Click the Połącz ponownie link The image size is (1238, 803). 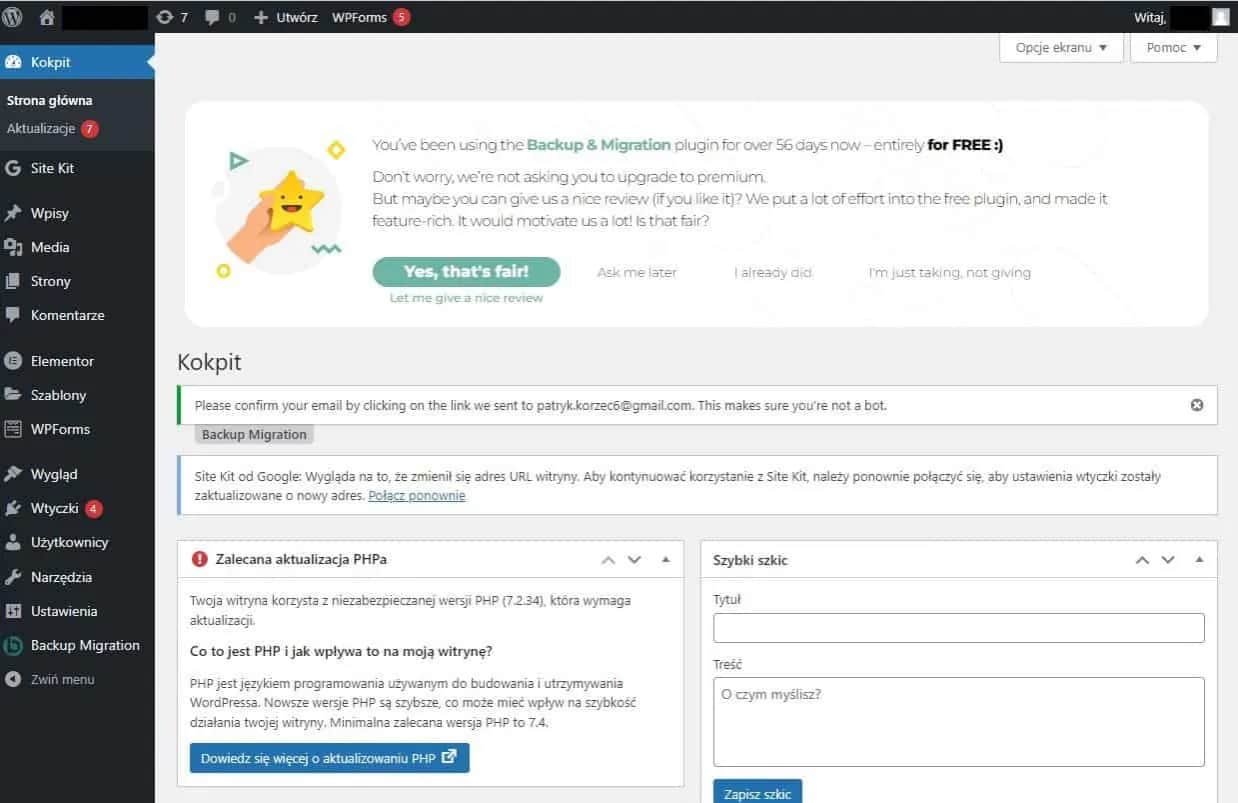tap(416, 495)
